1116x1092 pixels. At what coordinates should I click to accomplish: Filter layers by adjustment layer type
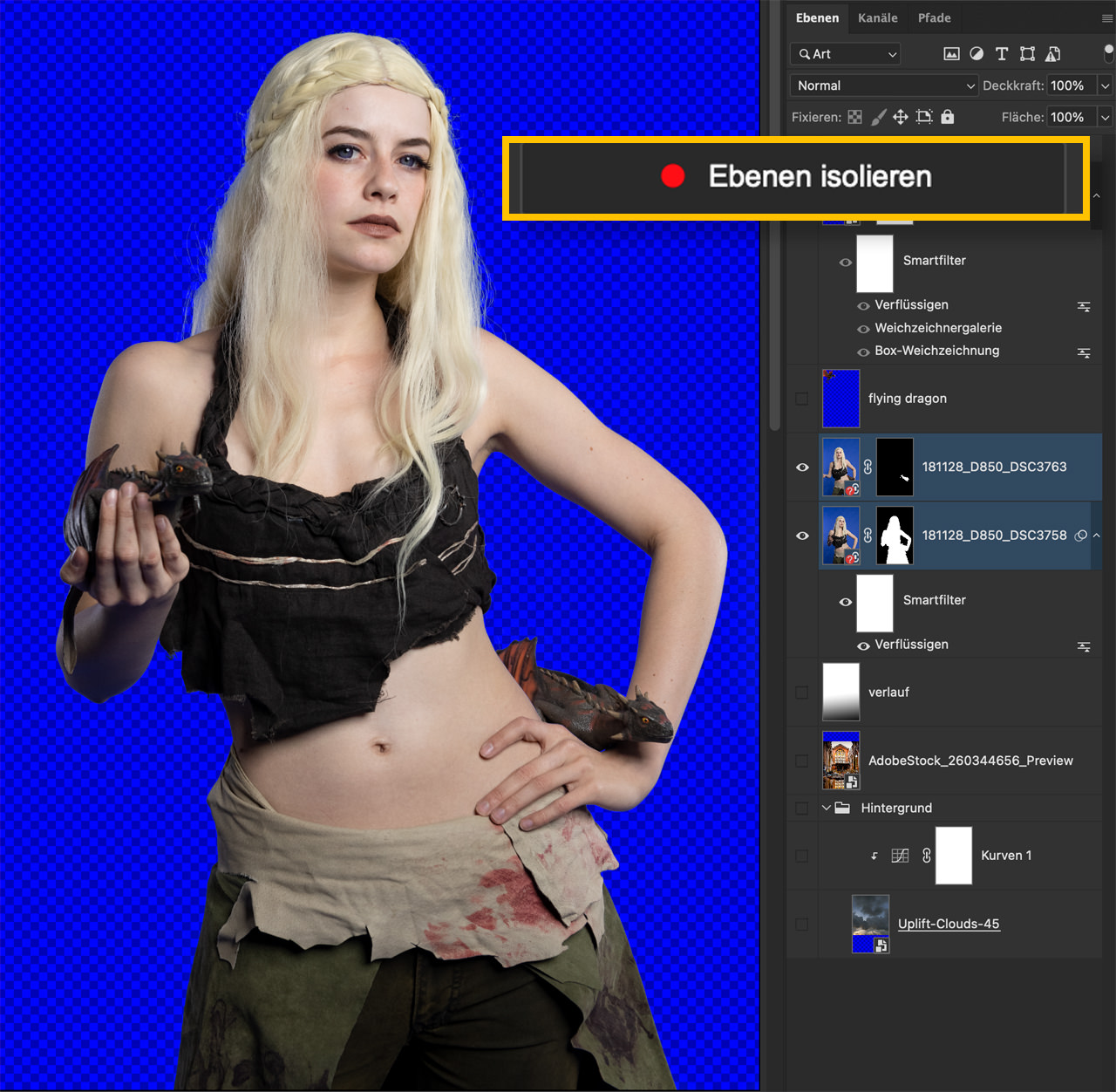pyautogui.click(x=976, y=54)
